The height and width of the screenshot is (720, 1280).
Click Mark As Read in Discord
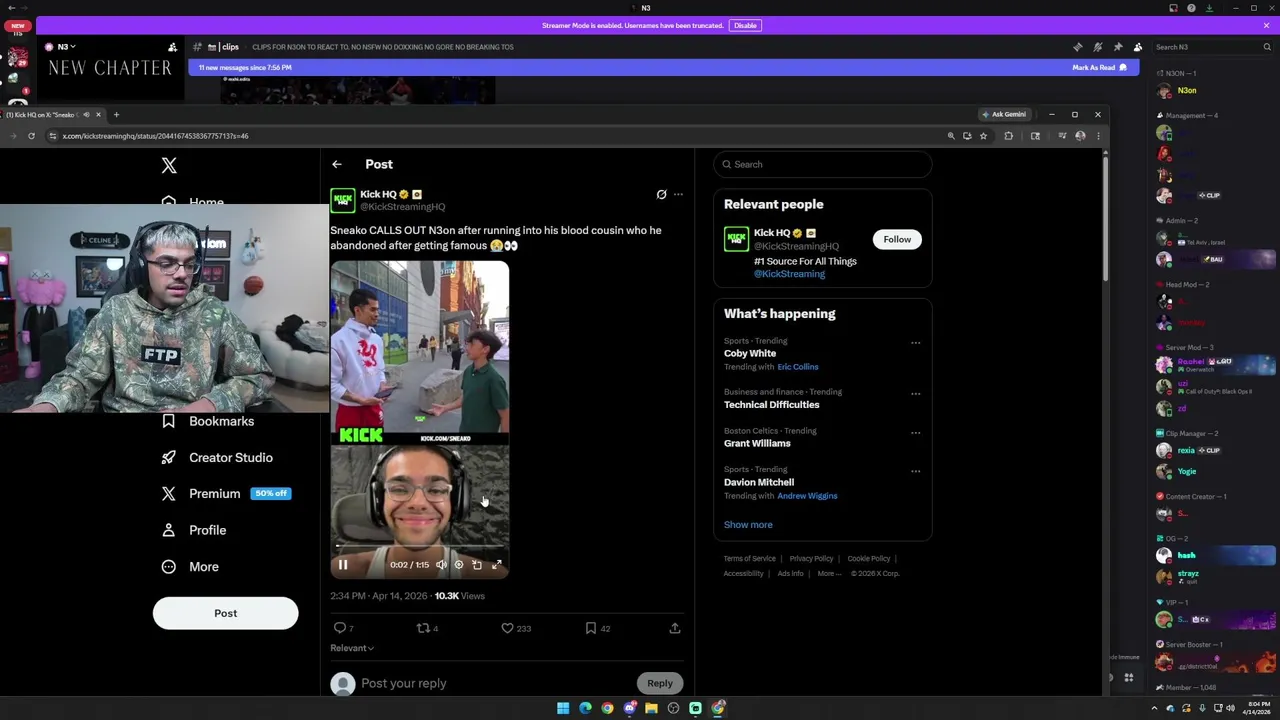pos(1099,68)
